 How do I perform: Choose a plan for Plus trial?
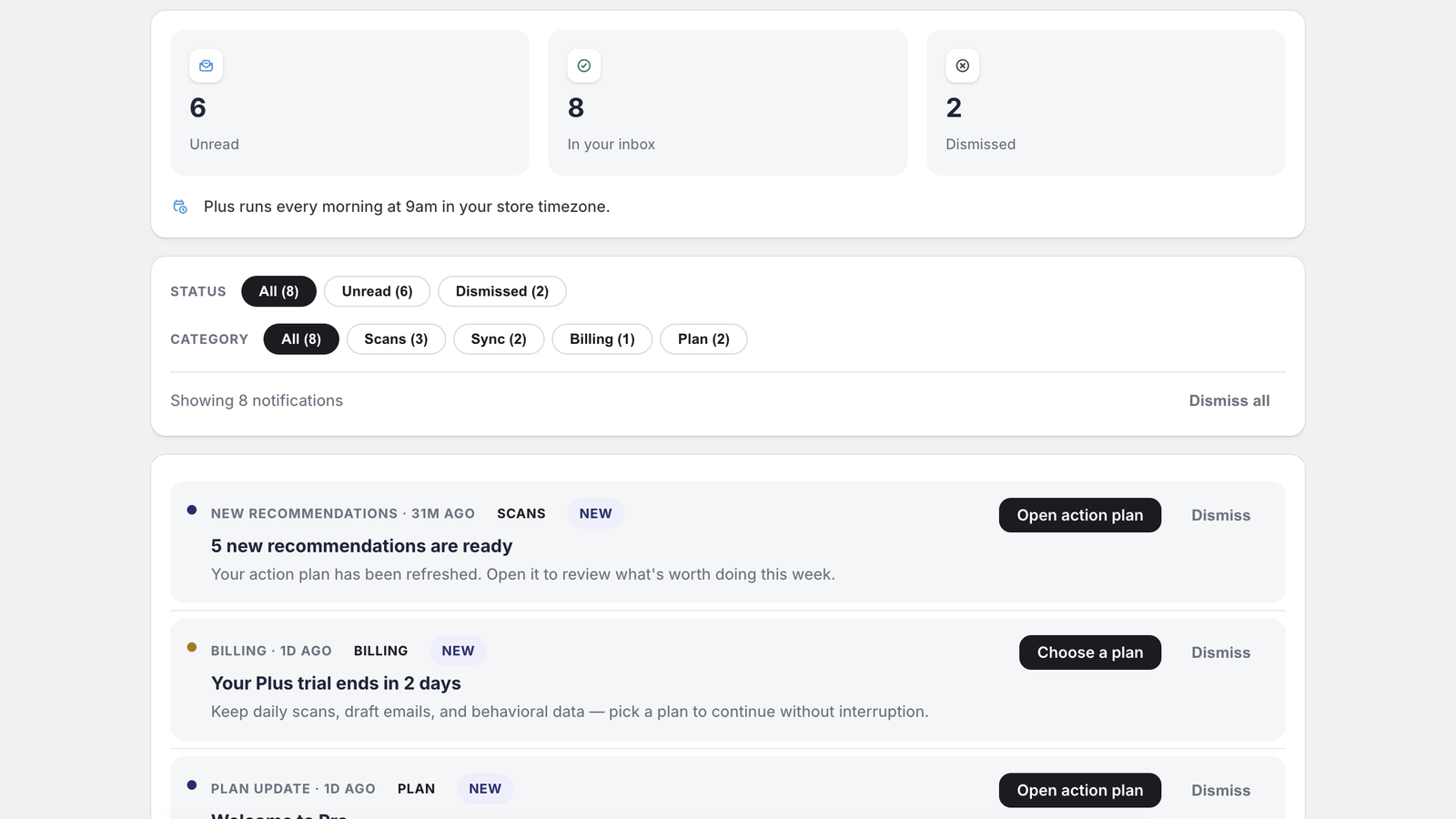pyautogui.click(x=1090, y=652)
